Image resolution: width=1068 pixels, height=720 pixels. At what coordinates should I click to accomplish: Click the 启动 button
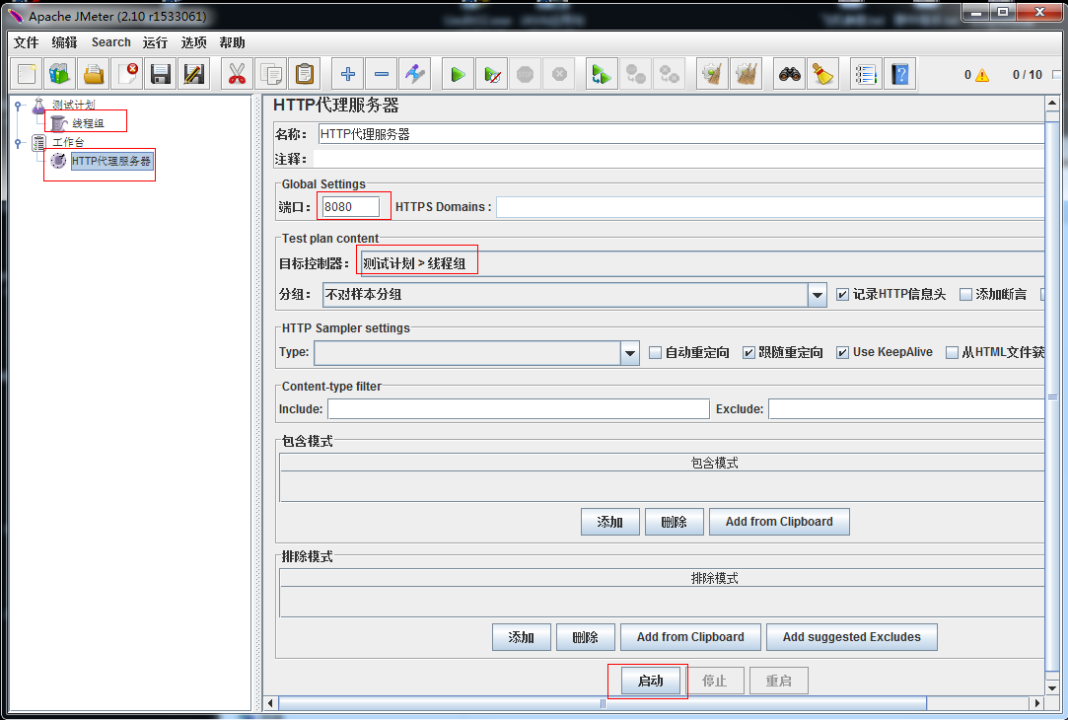[x=650, y=680]
